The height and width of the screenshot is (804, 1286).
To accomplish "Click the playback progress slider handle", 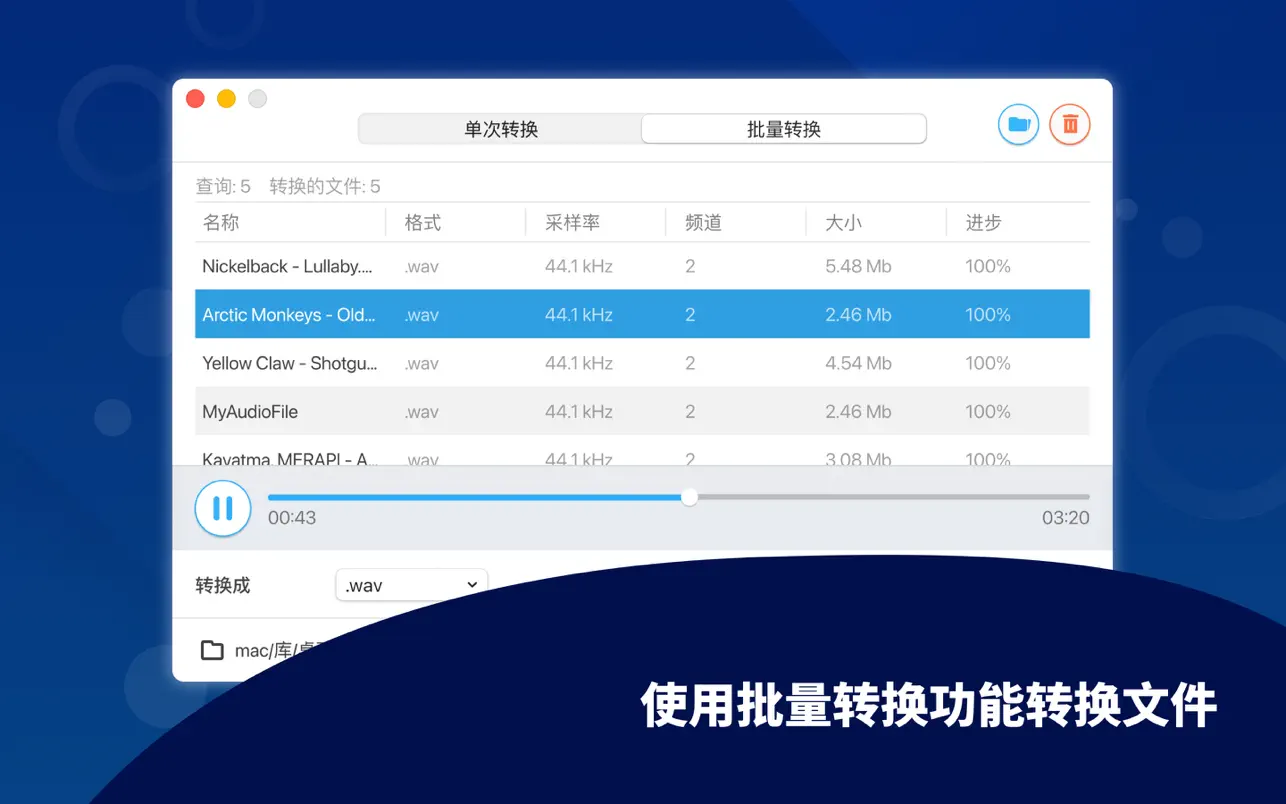I will (x=689, y=497).
